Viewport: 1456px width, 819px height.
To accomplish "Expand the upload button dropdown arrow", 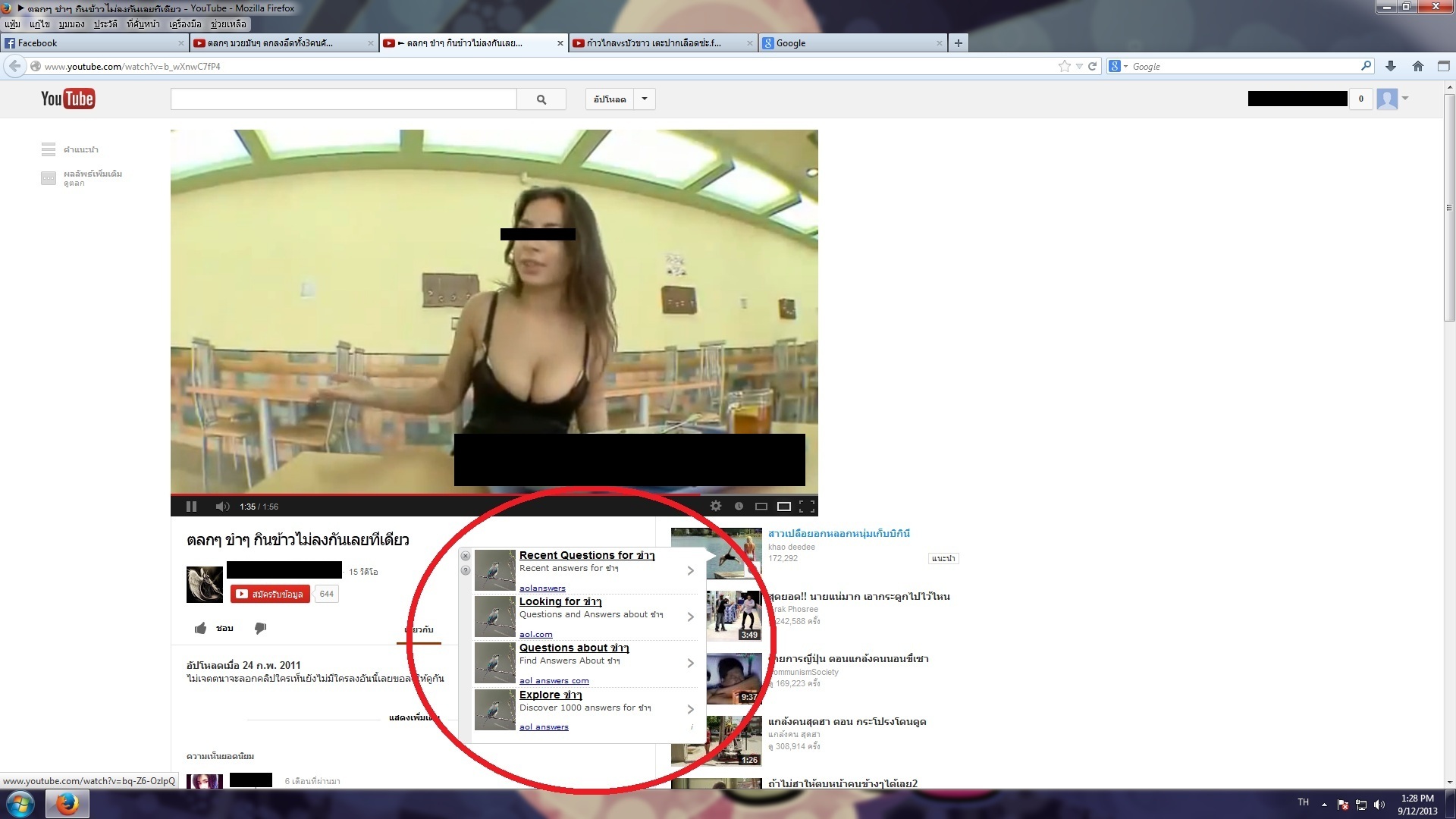I will click(x=645, y=99).
